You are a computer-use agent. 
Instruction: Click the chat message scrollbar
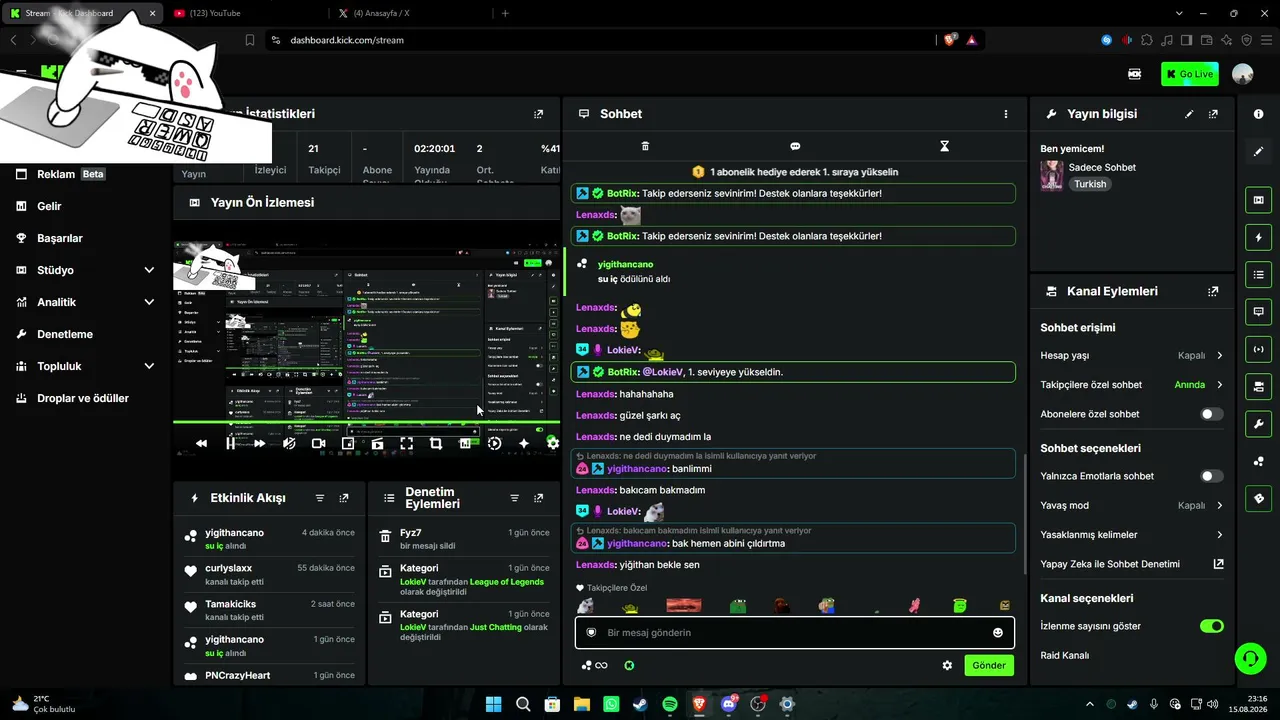[x=1025, y=514]
